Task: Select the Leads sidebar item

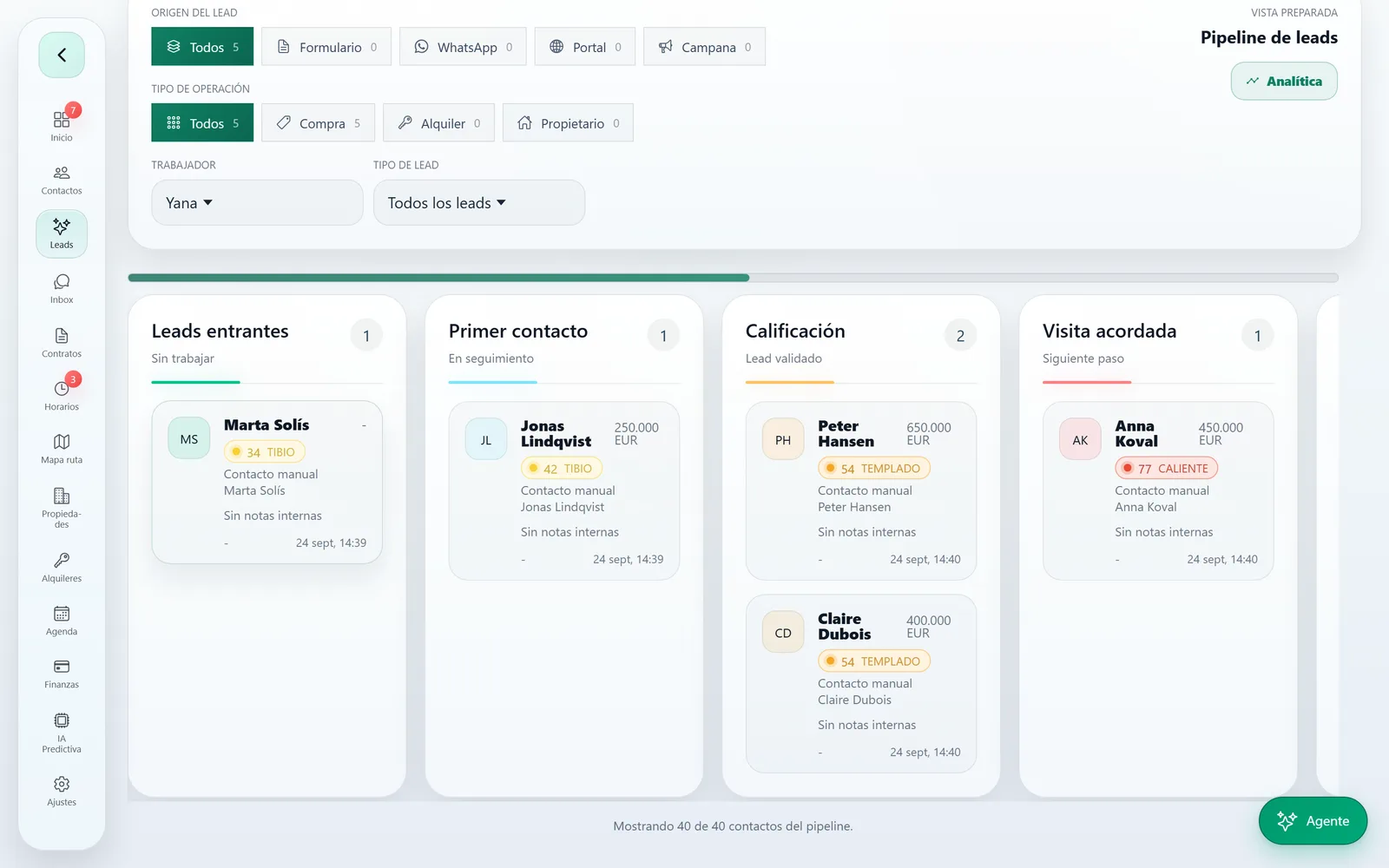Action: click(62, 233)
